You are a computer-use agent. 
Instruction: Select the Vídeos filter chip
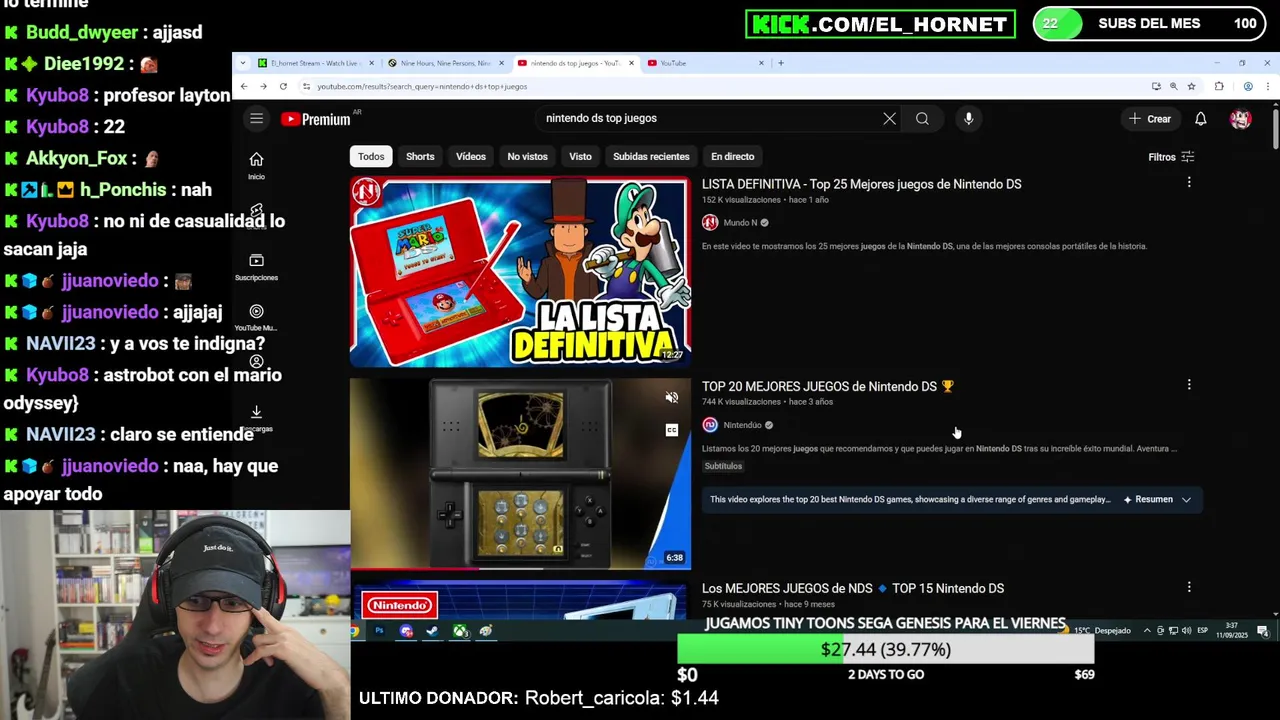pyautogui.click(x=471, y=157)
